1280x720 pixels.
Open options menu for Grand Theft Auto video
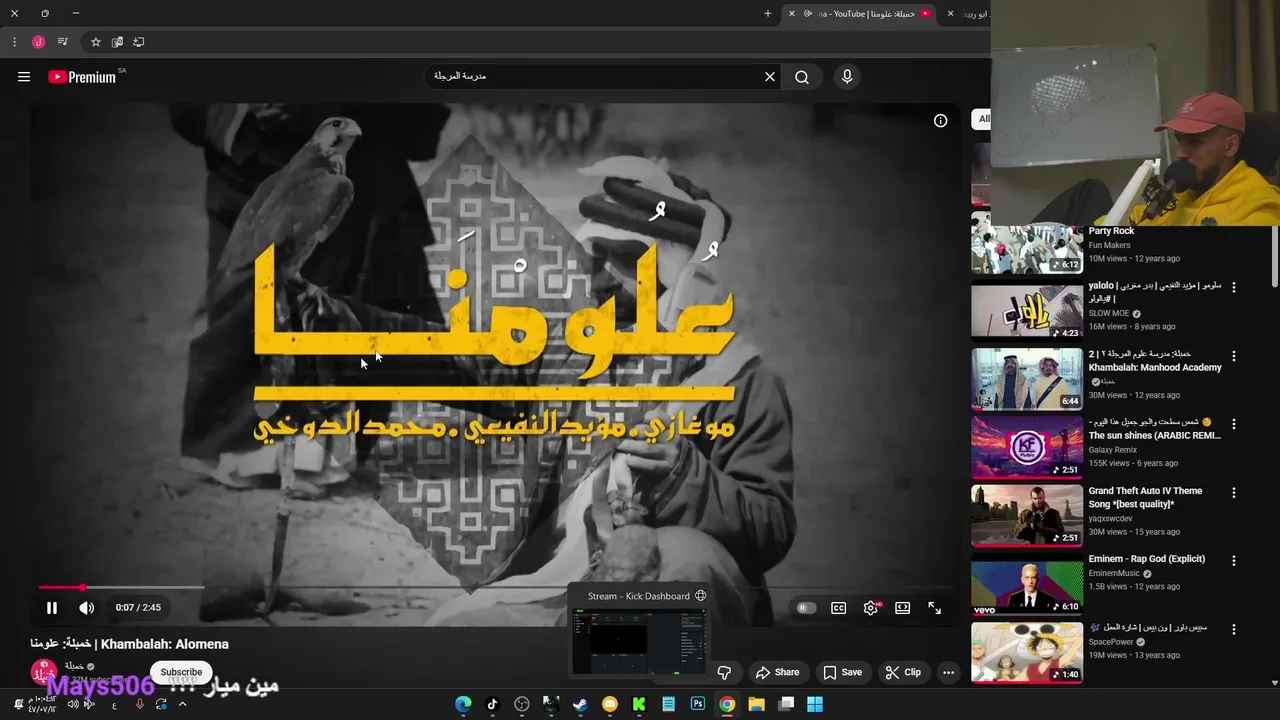click(1233, 493)
